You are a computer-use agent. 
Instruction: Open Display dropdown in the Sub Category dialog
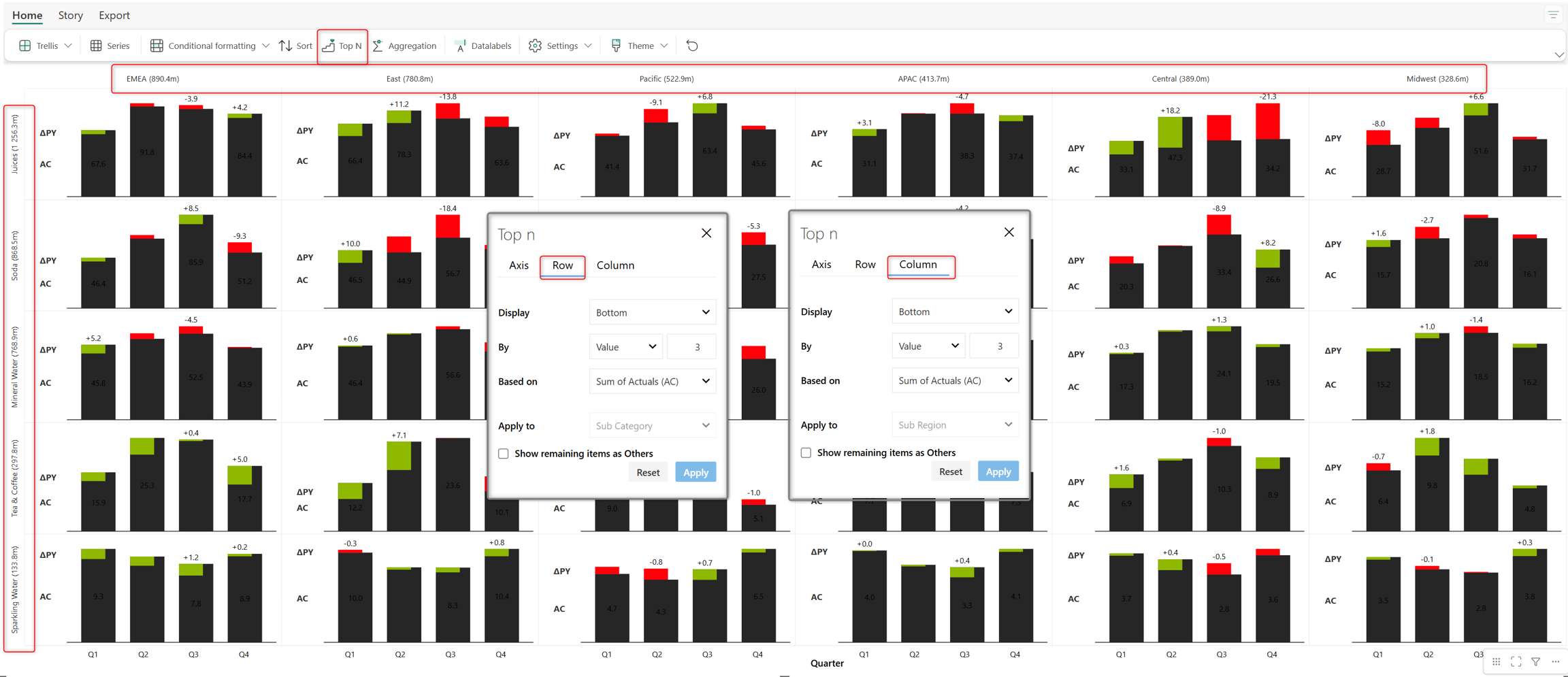[x=652, y=312]
